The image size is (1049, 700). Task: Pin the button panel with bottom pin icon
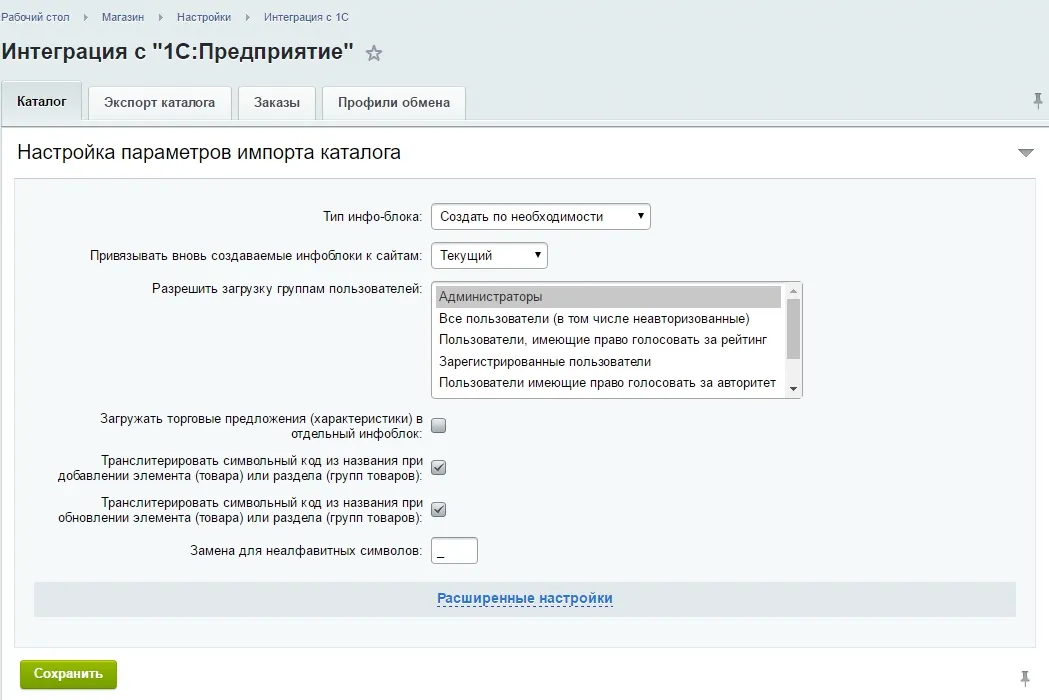click(1025, 678)
